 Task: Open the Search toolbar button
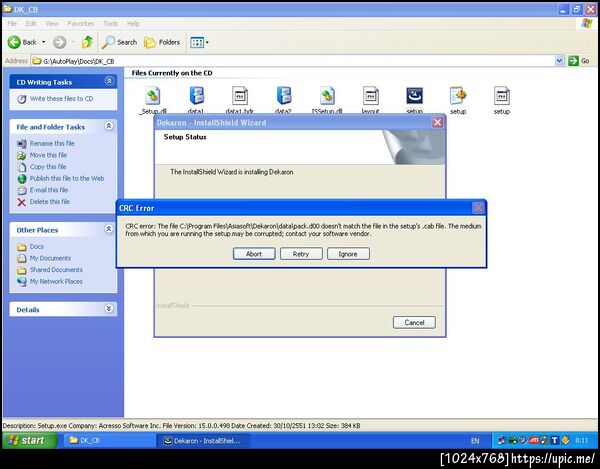[x=119, y=42]
